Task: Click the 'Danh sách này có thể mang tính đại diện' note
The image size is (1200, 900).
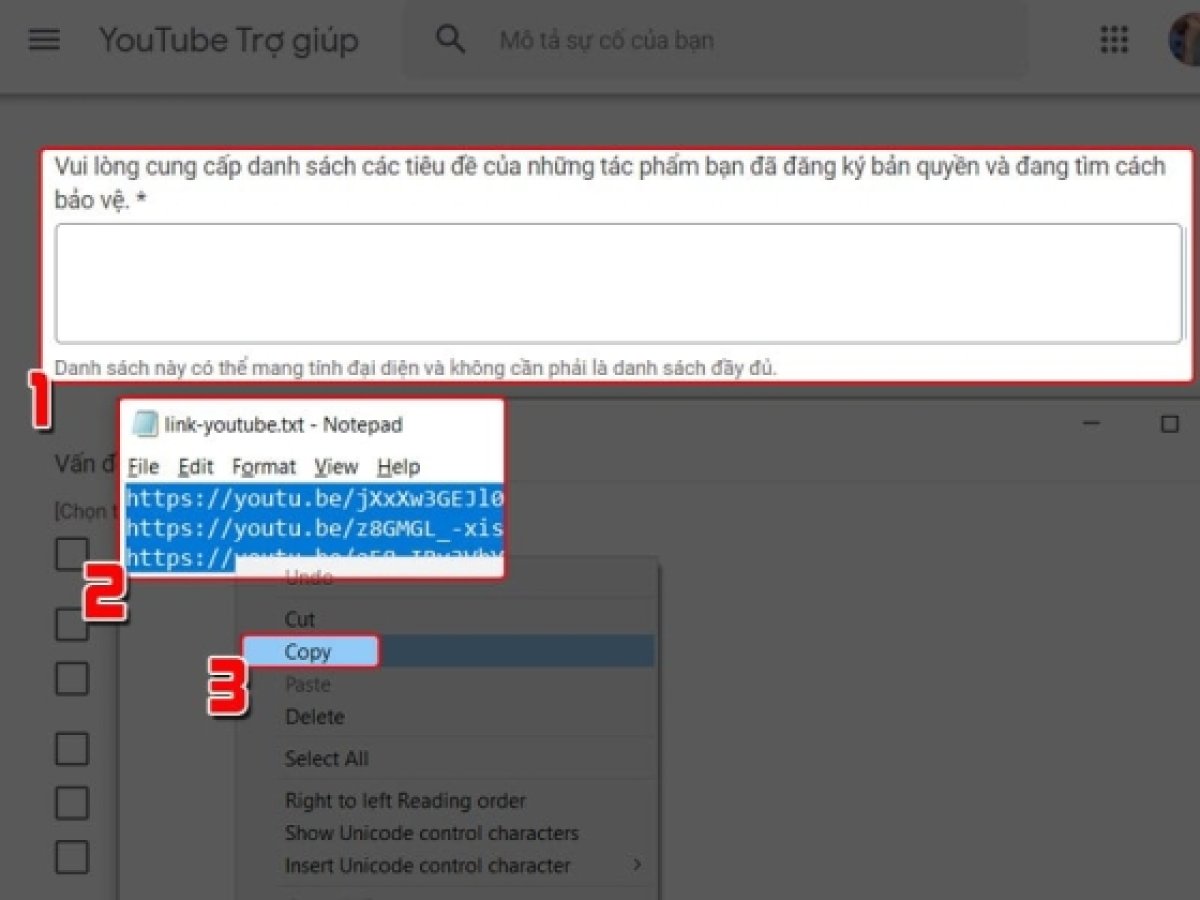Action: [x=416, y=368]
